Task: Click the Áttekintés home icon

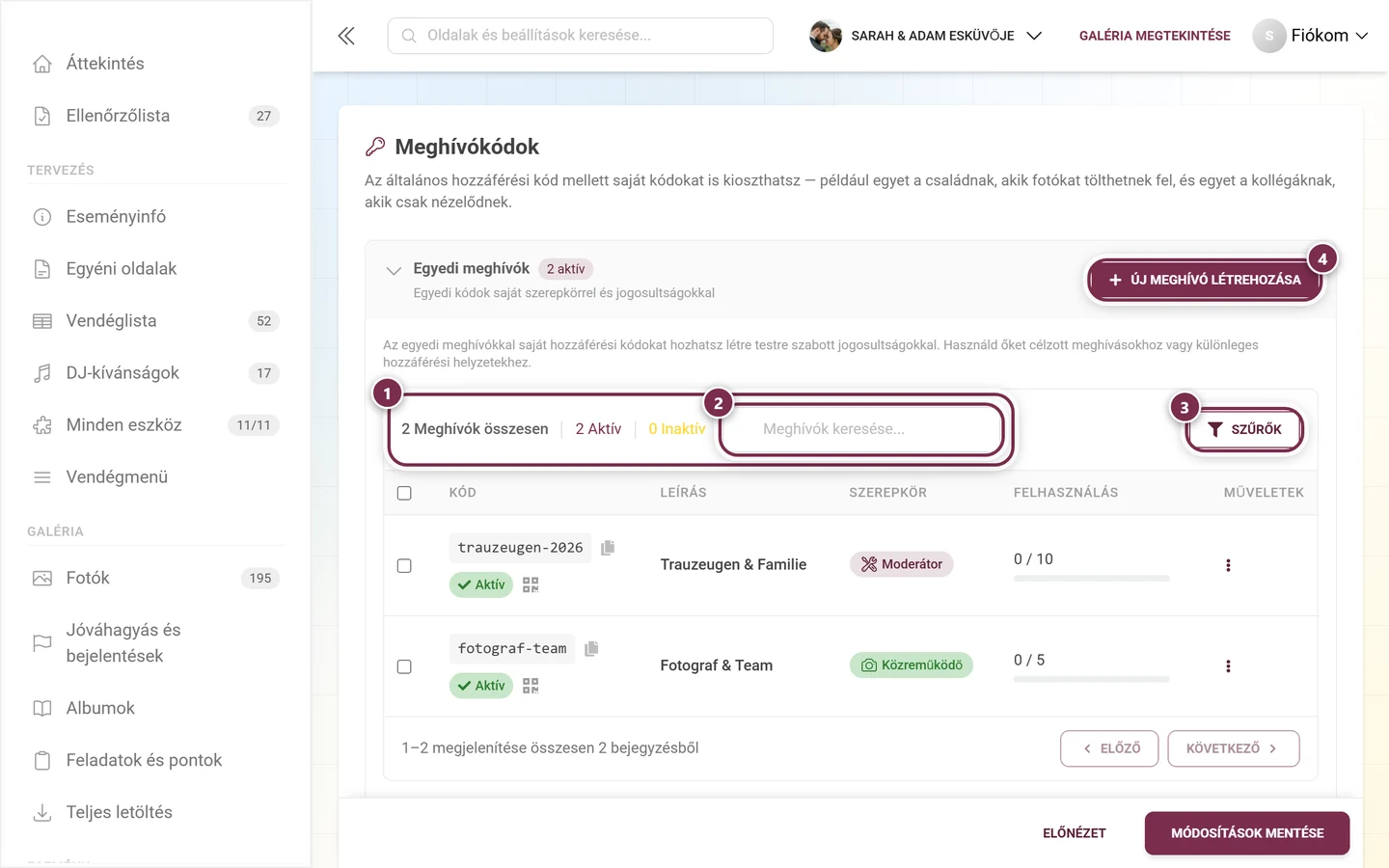Action: (42, 64)
